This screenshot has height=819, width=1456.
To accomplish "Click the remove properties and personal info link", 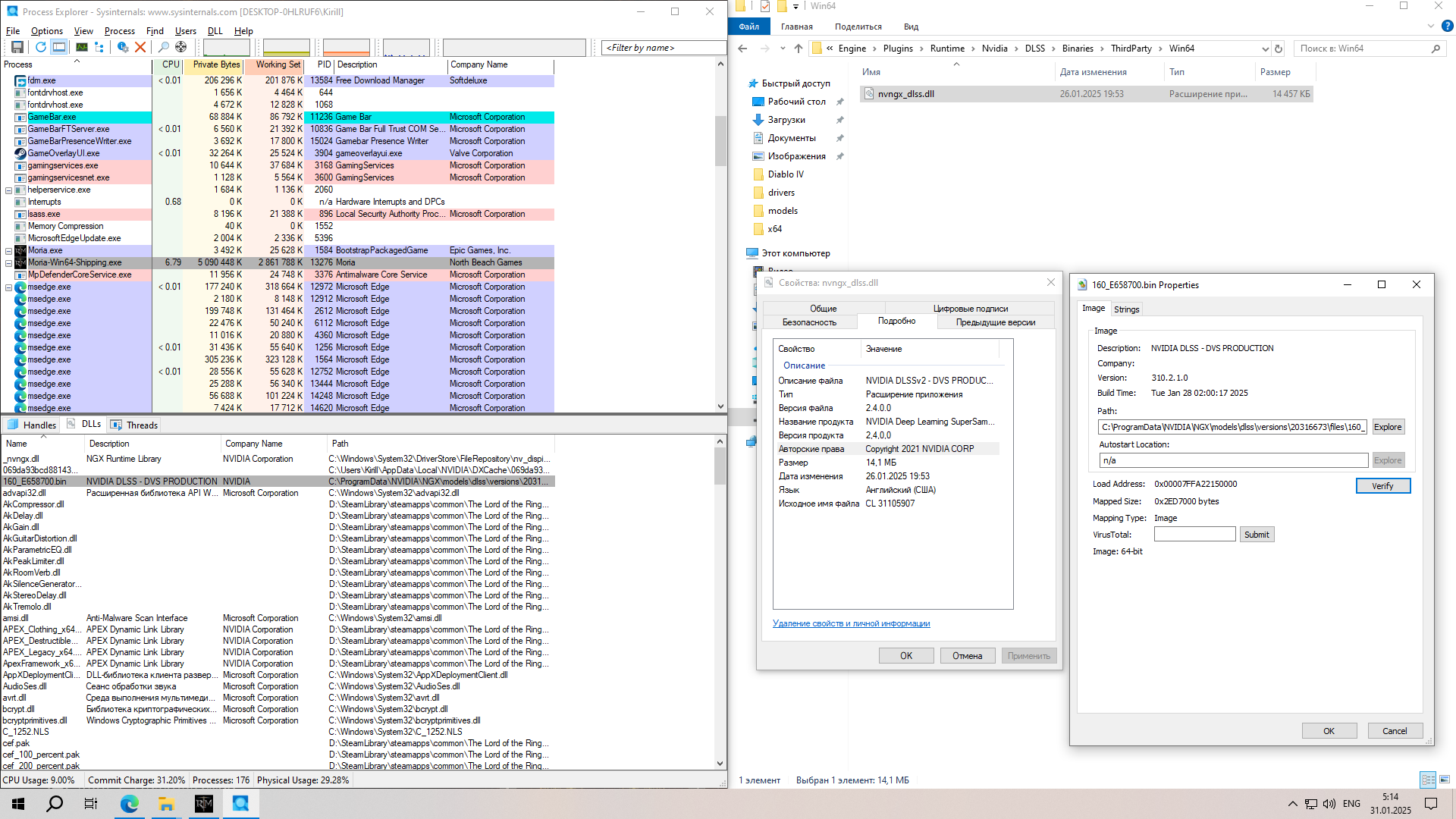I will coord(851,623).
